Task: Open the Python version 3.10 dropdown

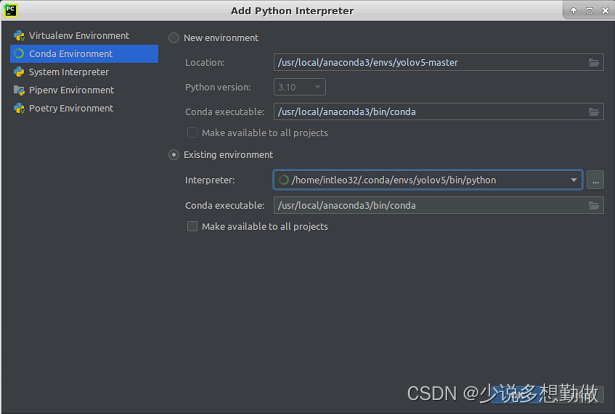Action: click(300, 87)
